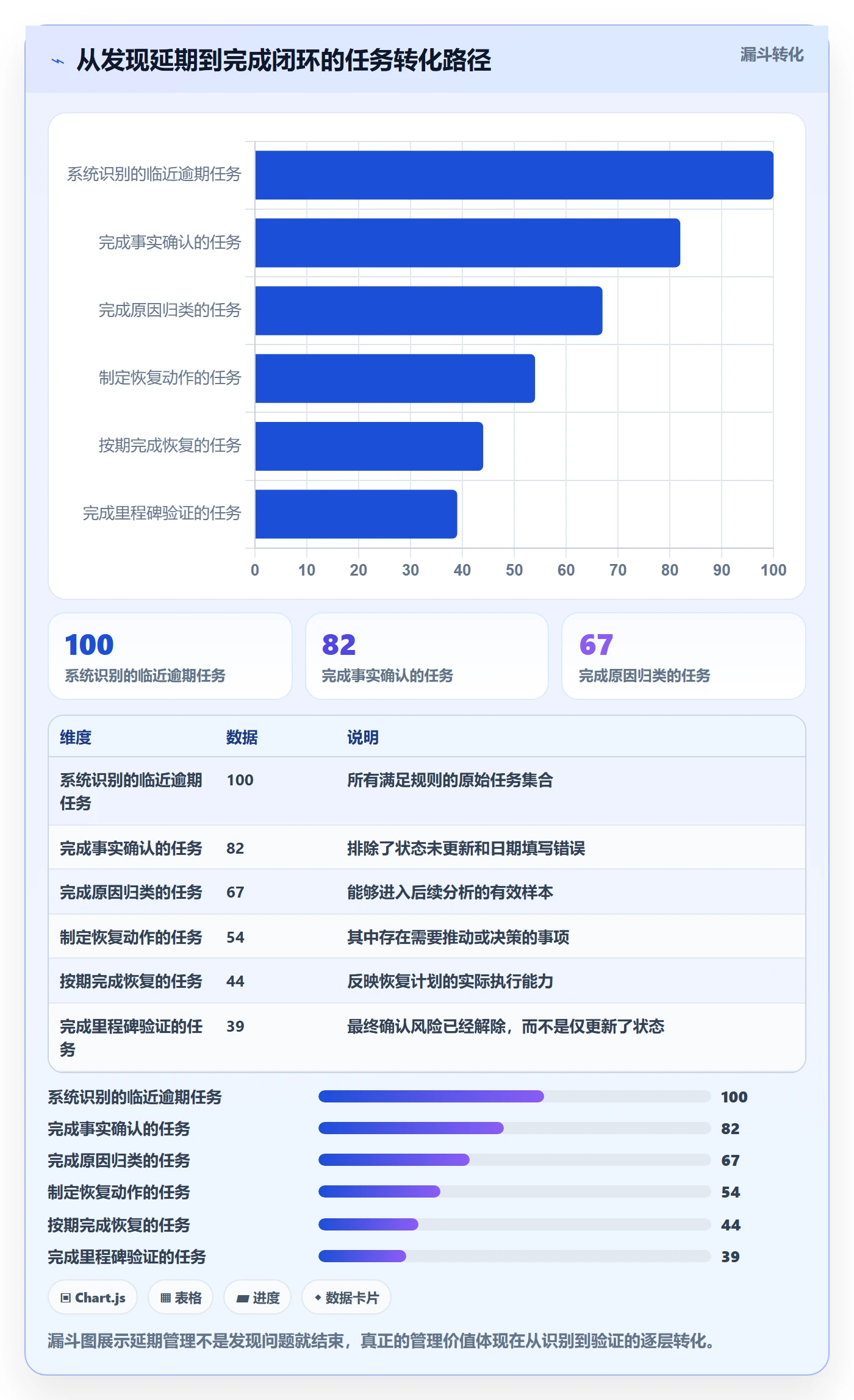The height and width of the screenshot is (1400, 854).
Task: Click value 54 in the data table
Action: click(x=235, y=937)
